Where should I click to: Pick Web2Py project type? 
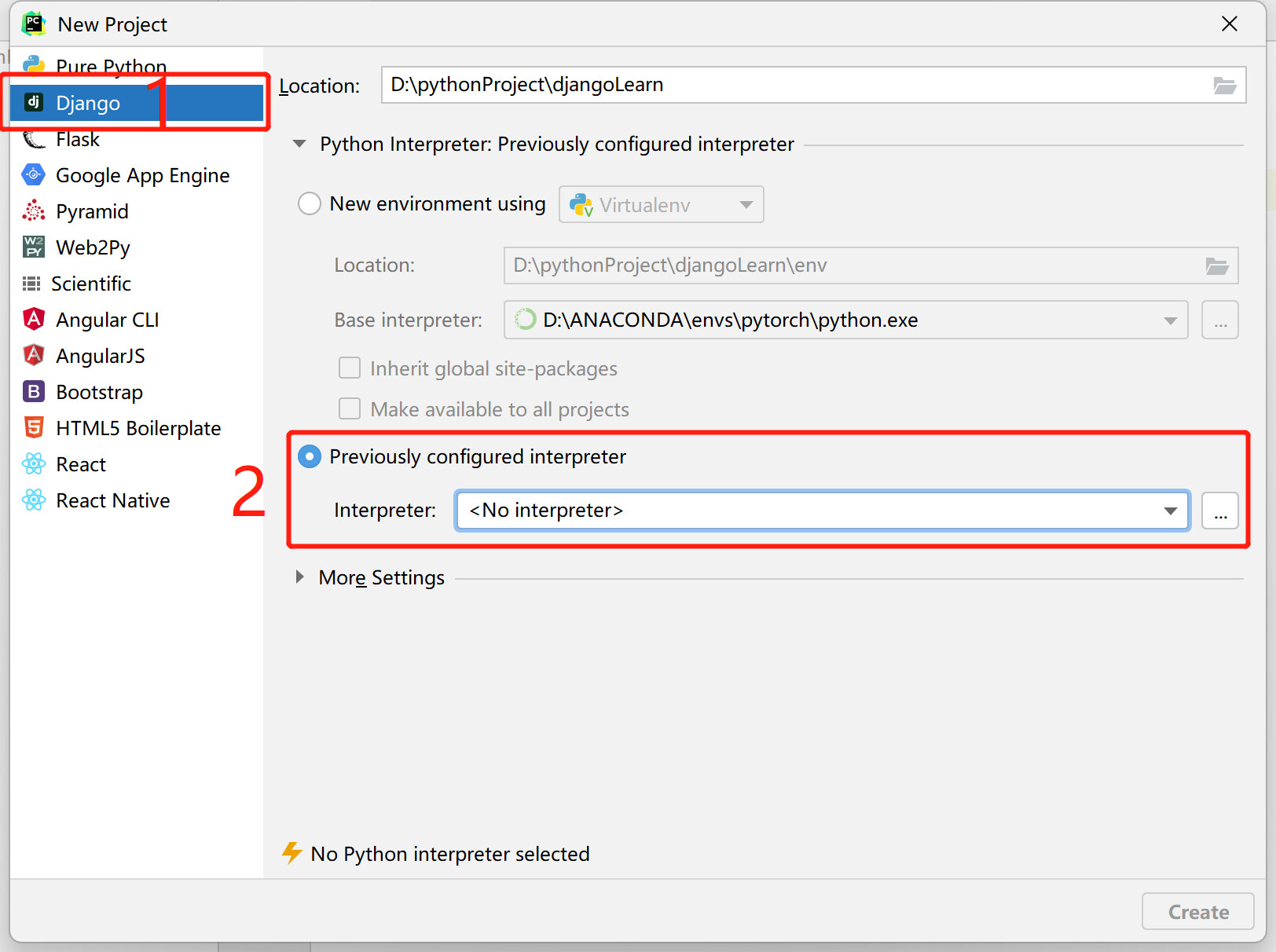point(137,247)
